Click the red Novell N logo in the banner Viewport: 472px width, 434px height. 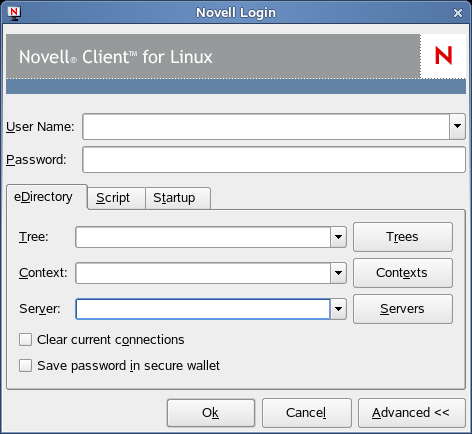(443, 56)
